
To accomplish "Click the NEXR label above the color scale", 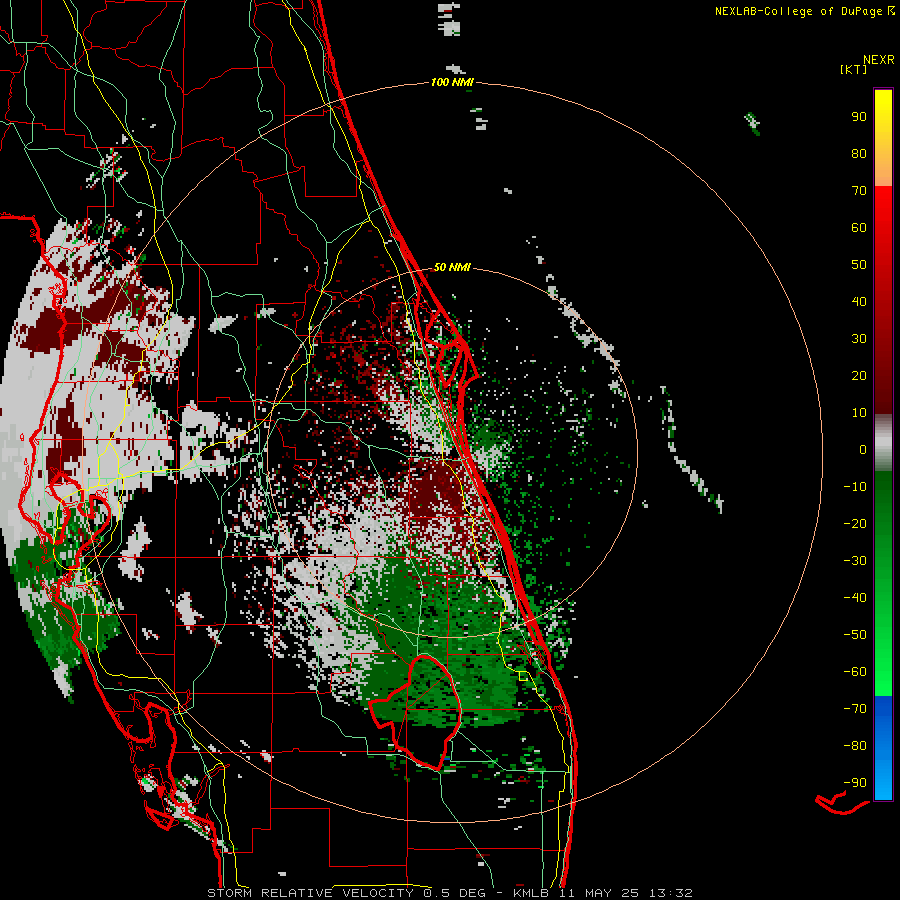I will pyautogui.click(x=879, y=60).
